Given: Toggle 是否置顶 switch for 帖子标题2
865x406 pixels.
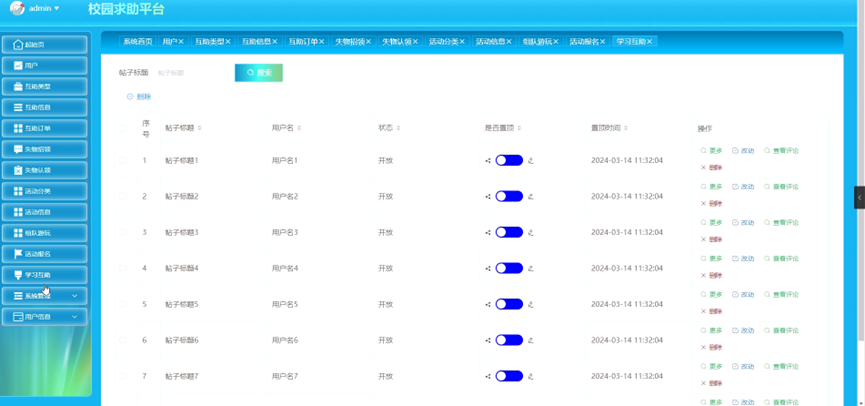Looking at the screenshot, I should tap(509, 196).
